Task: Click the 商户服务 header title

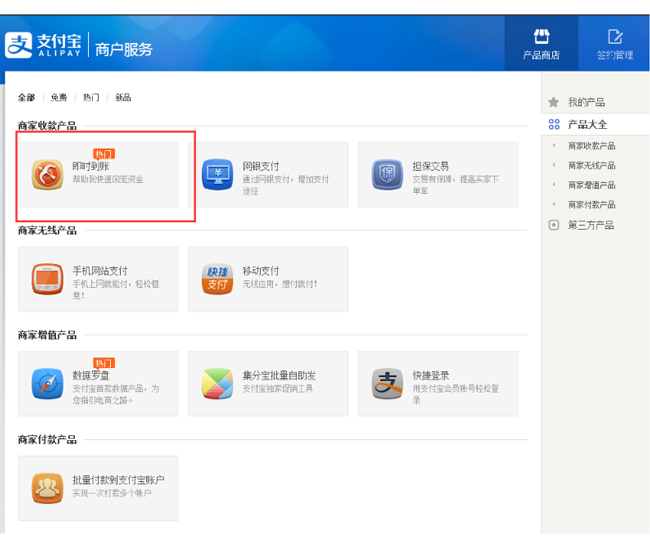Action: coord(124,49)
